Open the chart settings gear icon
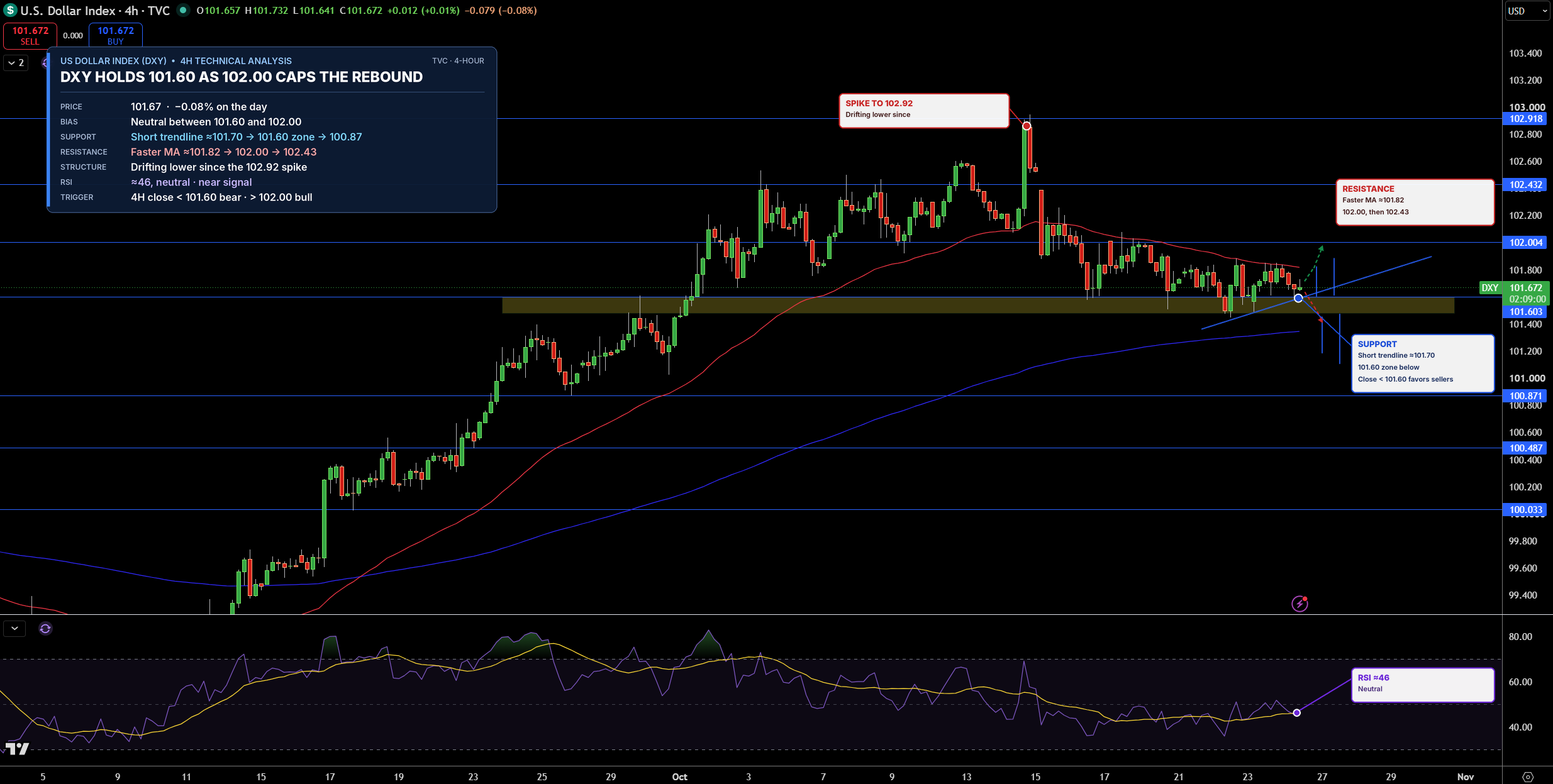 point(1528,776)
